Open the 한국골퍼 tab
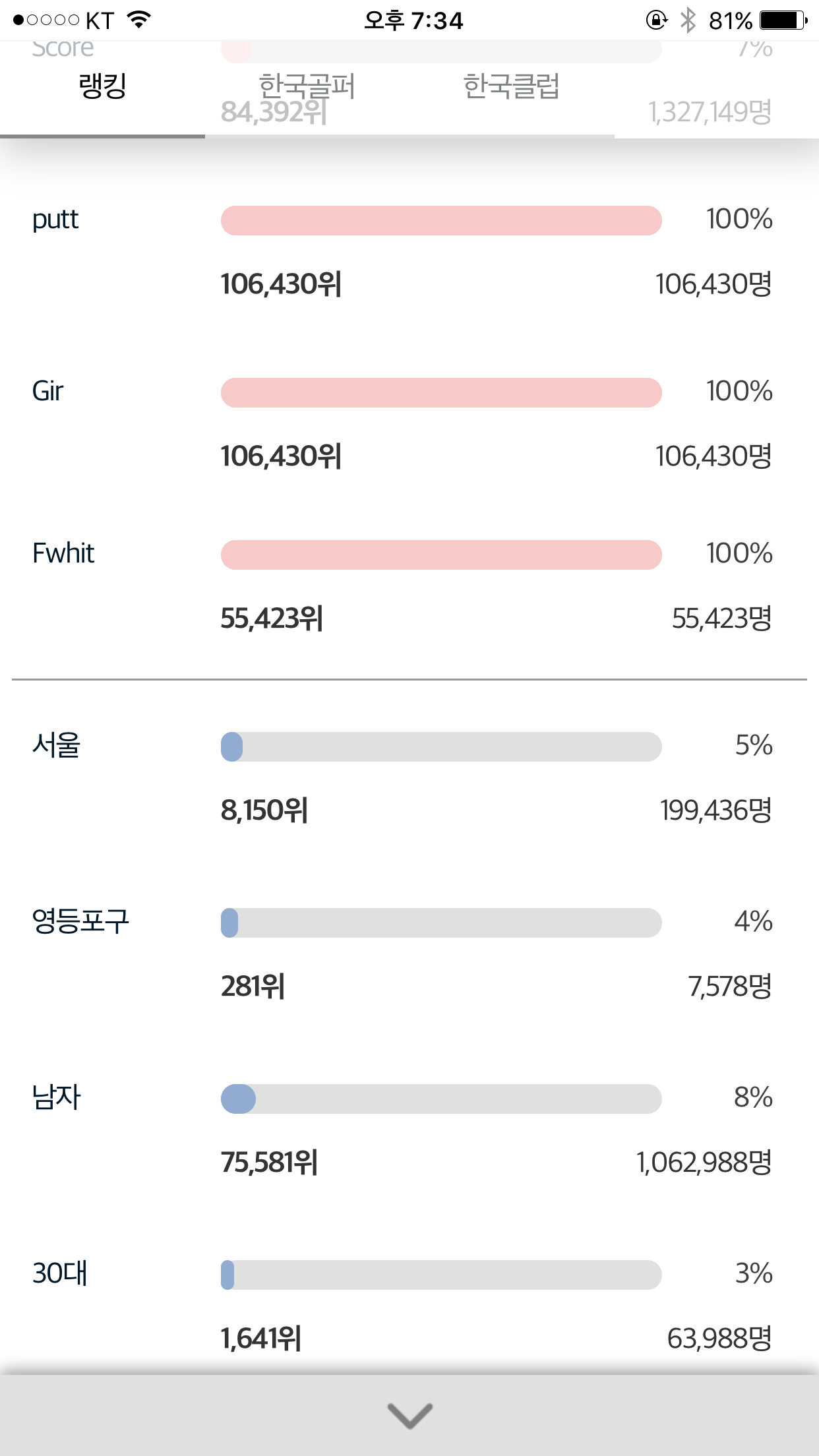This screenshot has width=819, height=1456. pos(307,87)
